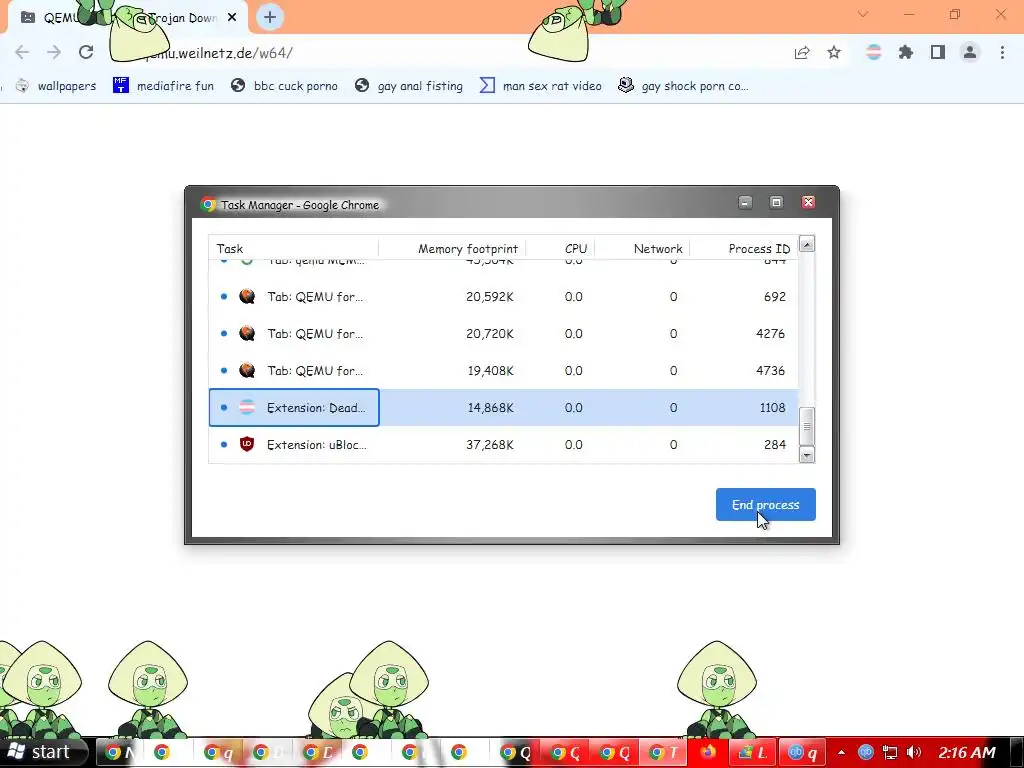The image size is (1024, 768).
Task: Click the task list scrollbar thumb
Action: tap(807, 426)
